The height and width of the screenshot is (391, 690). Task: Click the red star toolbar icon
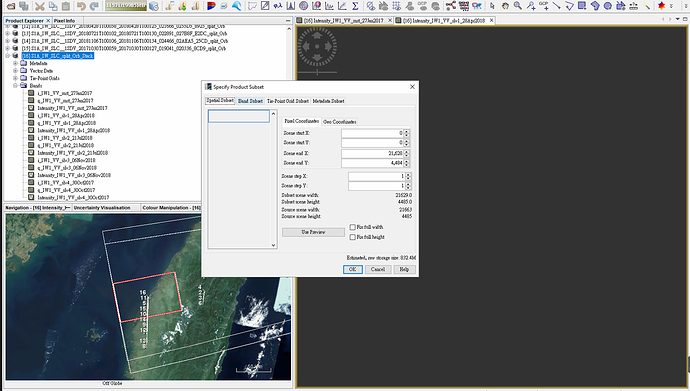click(x=661, y=6)
